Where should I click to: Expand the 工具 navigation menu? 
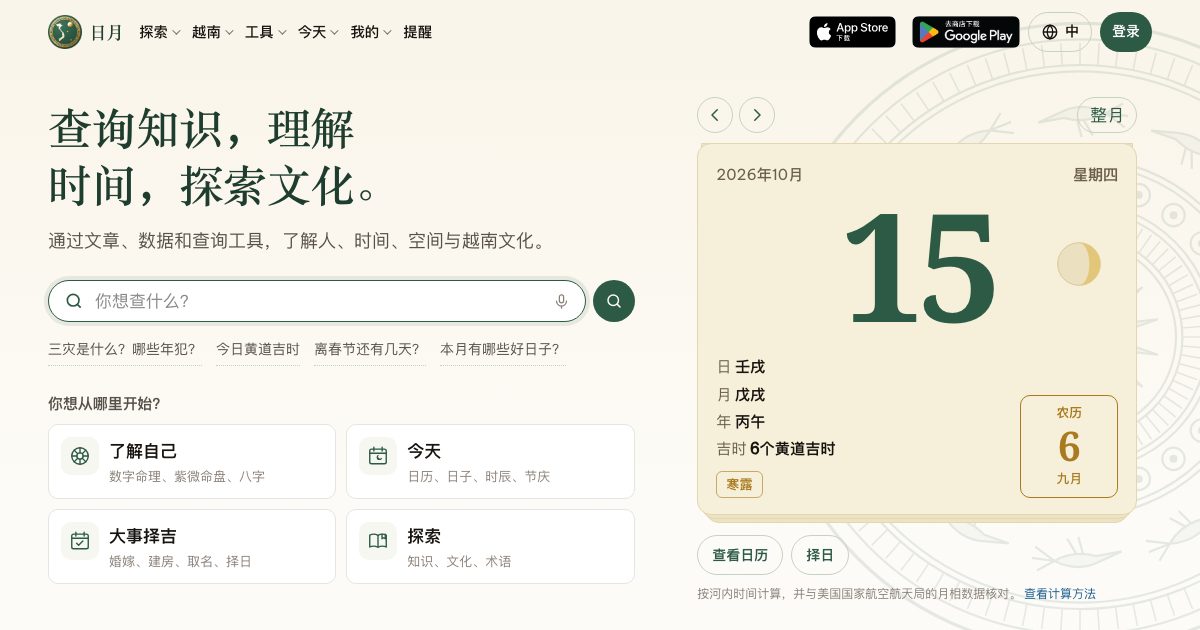[266, 32]
